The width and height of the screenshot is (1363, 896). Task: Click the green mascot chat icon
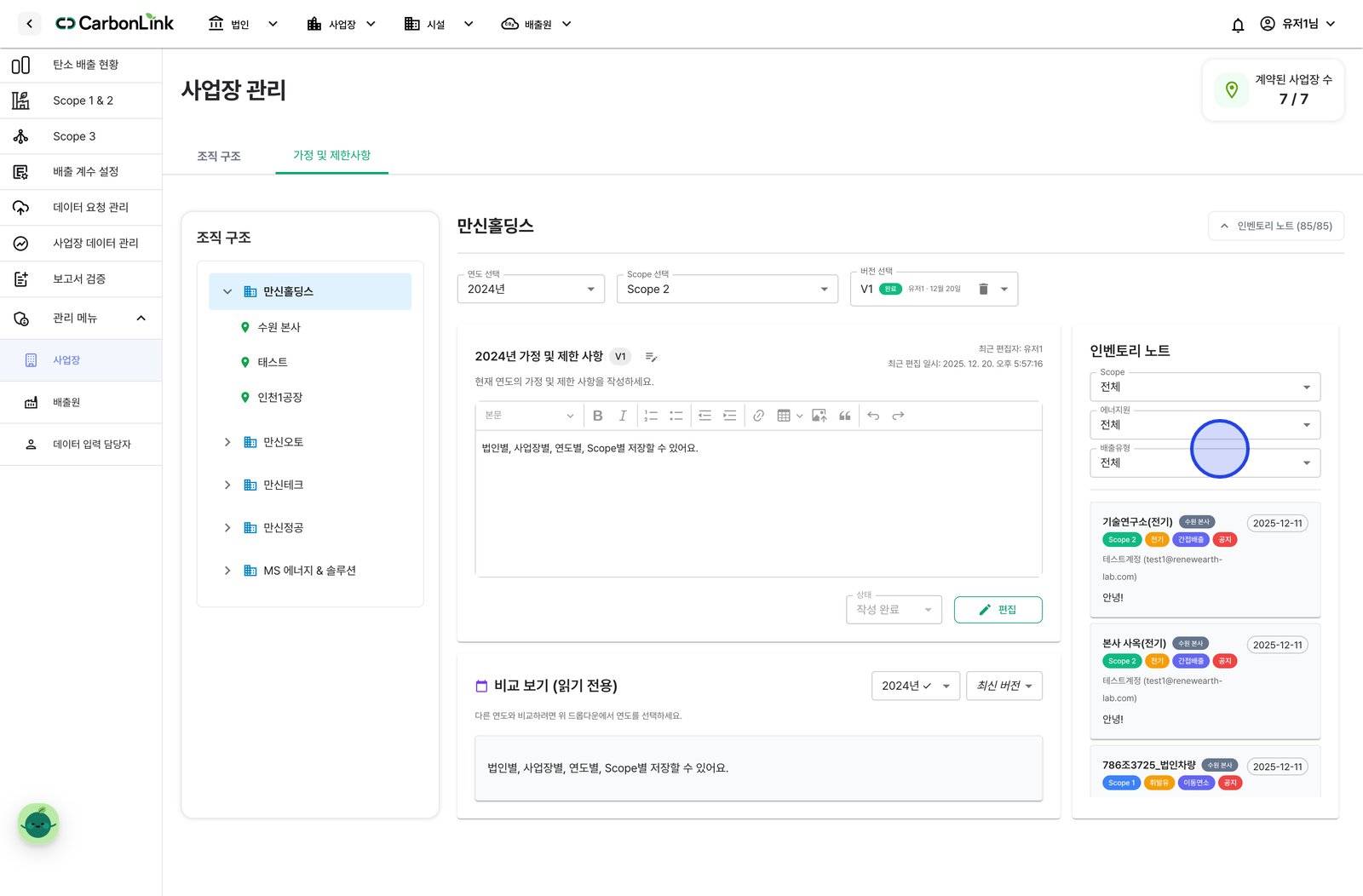click(38, 824)
